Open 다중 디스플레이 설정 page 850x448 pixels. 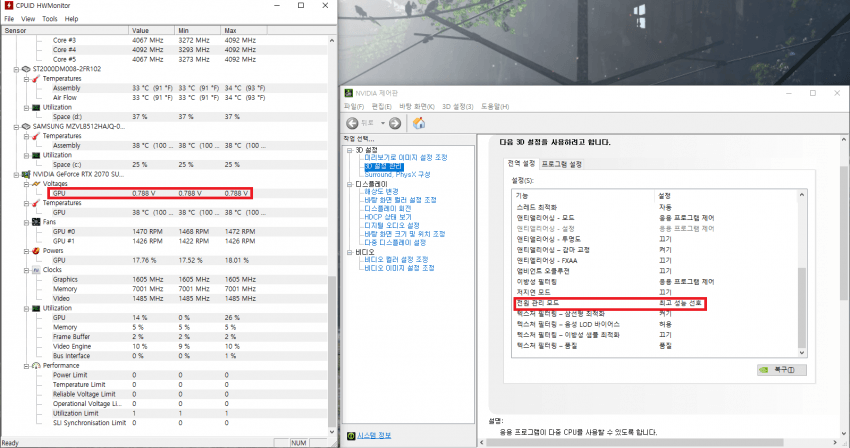395,242
